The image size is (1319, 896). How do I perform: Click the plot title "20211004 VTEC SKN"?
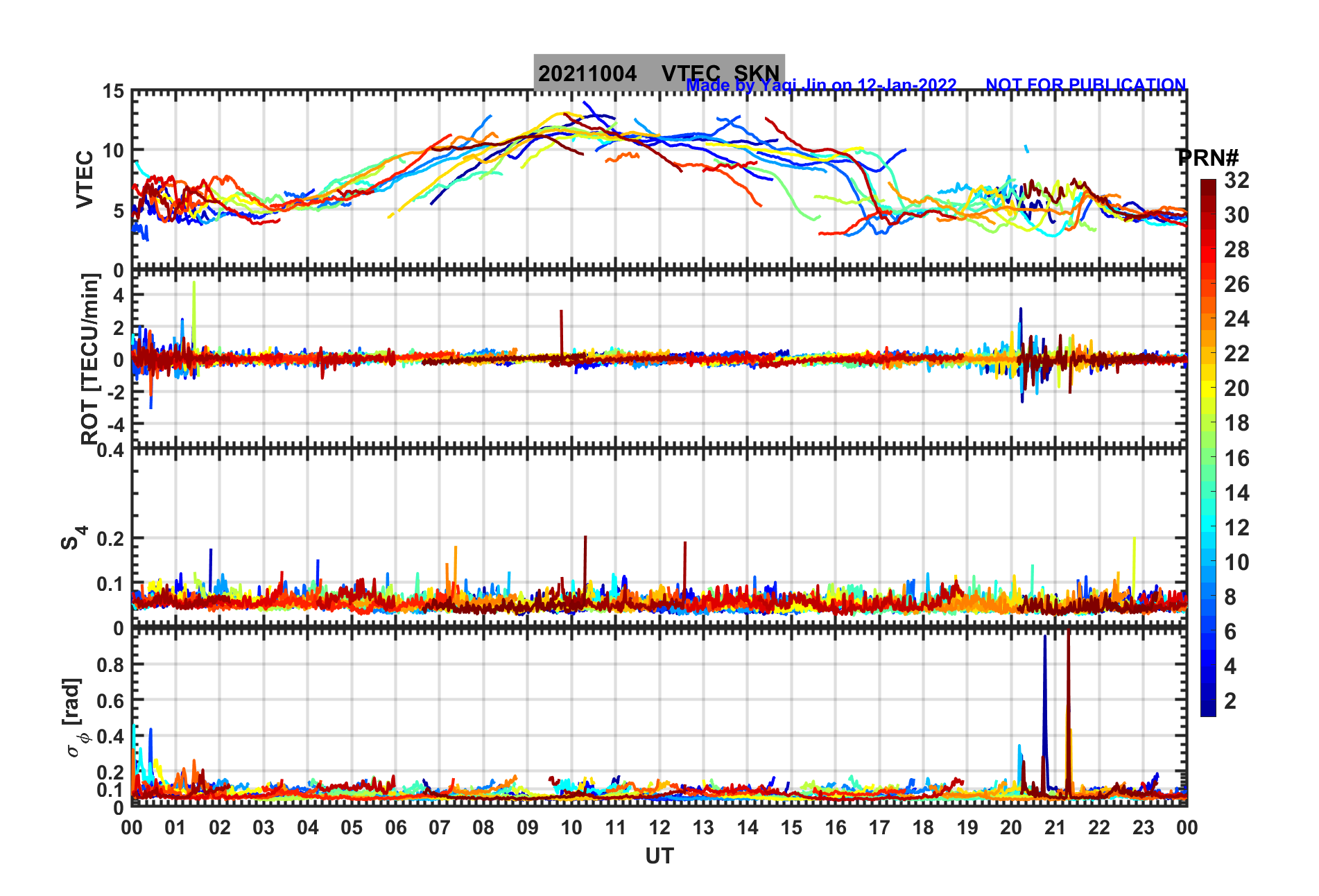coord(659,73)
